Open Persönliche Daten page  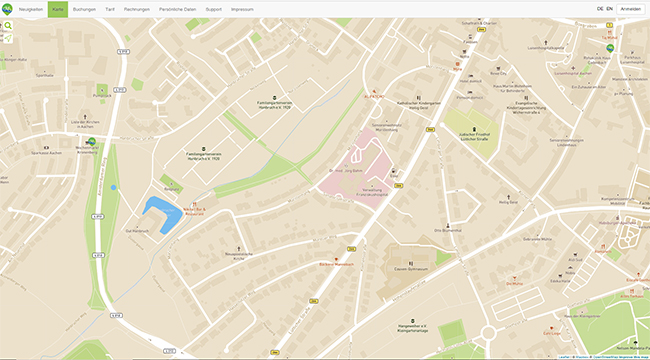click(x=178, y=9)
